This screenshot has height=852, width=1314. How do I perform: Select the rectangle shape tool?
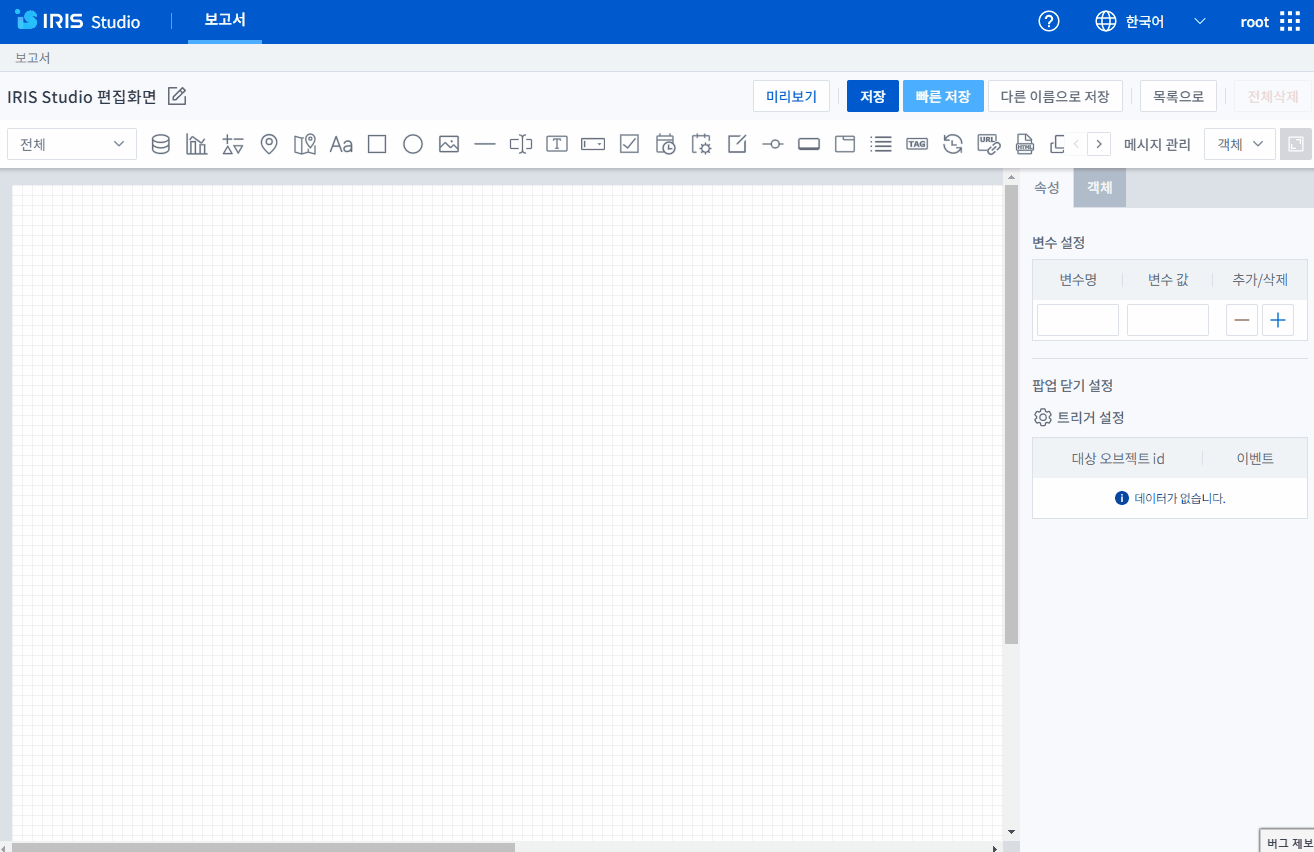[x=377, y=144]
